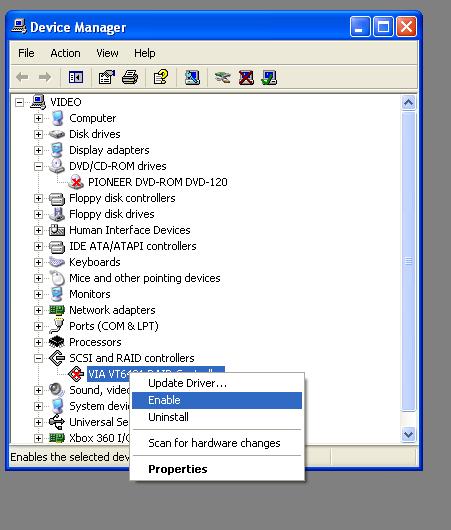Open the Help menu
Image resolution: width=451 pixels, height=530 pixels.
(x=144, y=53)
